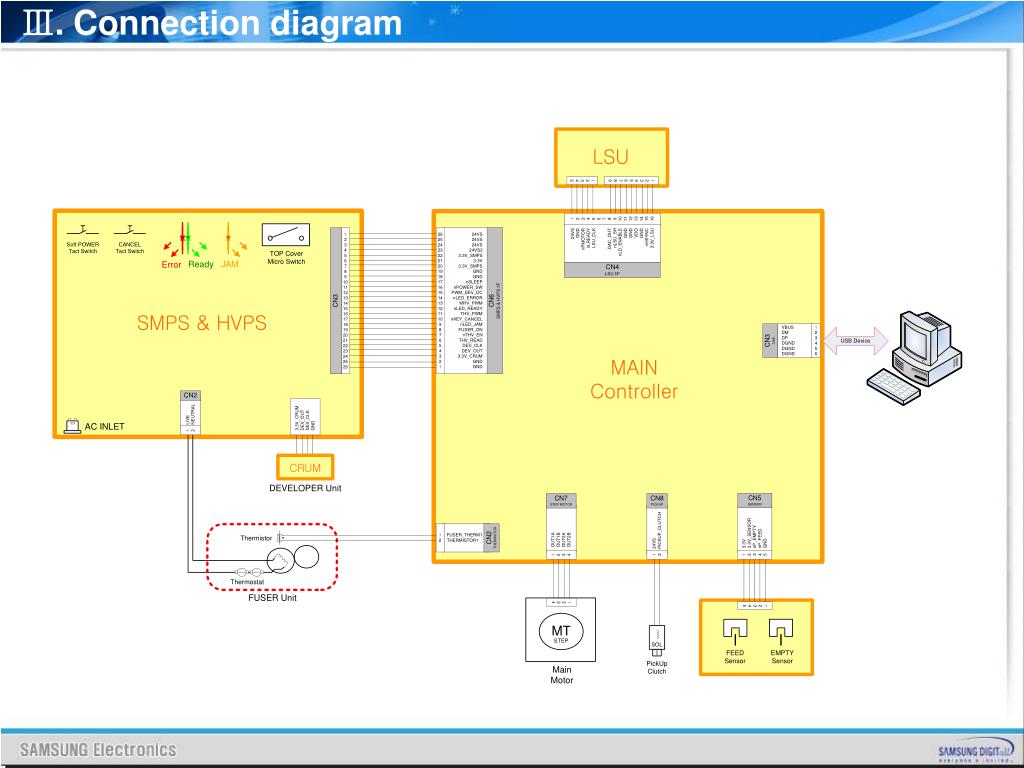Click the TOP Cover Micro Switch symbol
This screenshot has width=1024, height=768.
pos(286,234)
